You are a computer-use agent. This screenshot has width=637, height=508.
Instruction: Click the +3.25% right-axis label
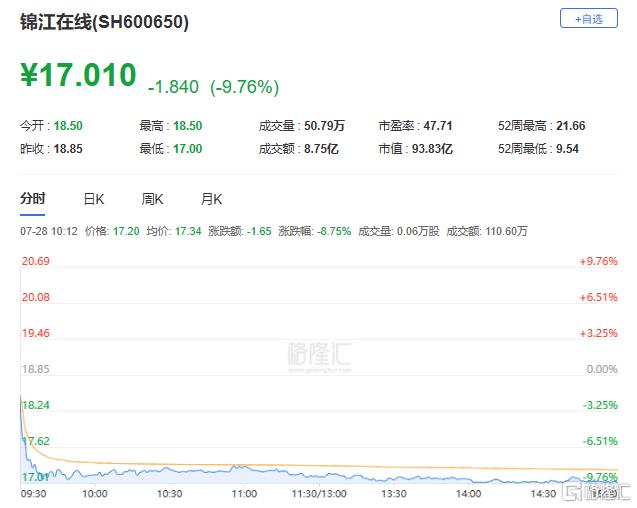point(599,333)
